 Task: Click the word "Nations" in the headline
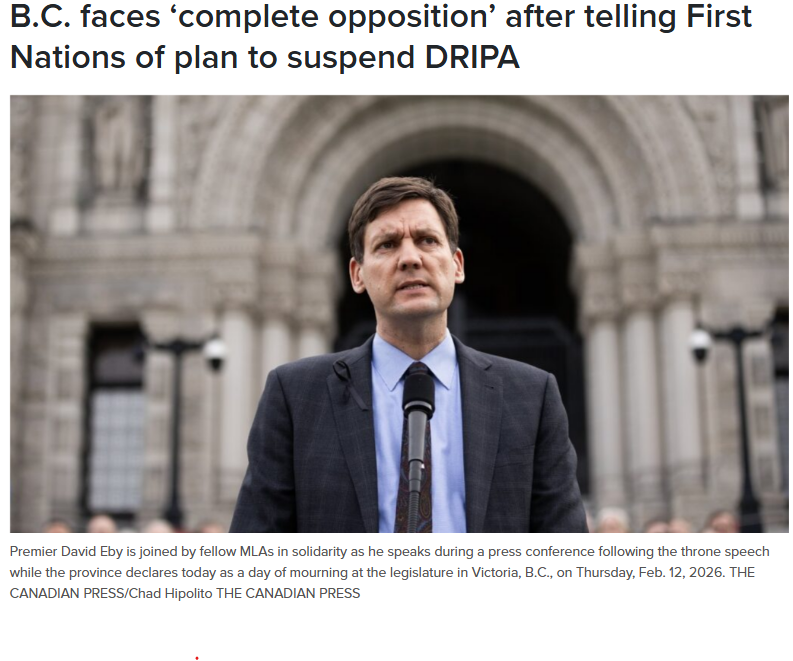click(x=68, y=57)
